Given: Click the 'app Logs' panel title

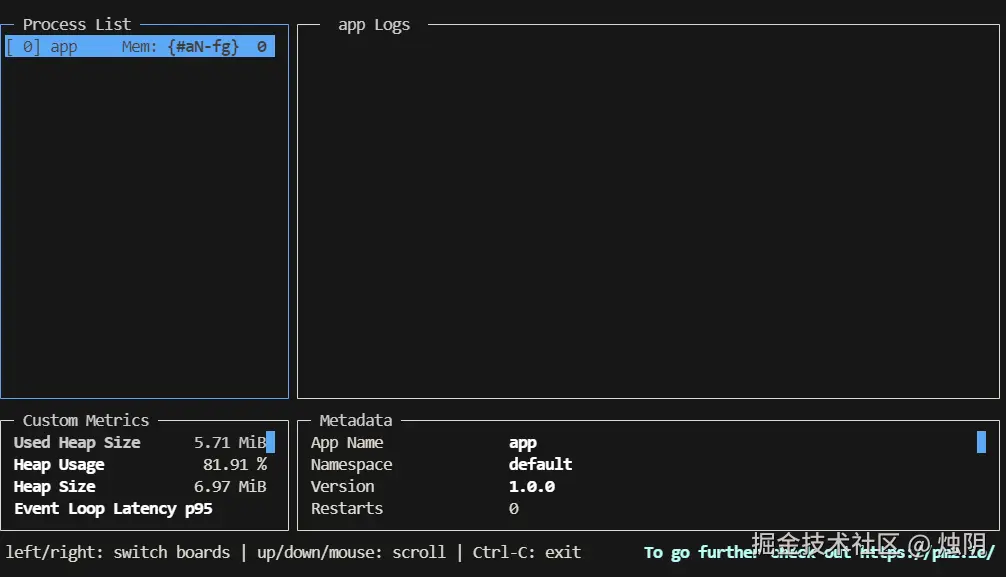Looking at the screenshot, I should 374,25.
